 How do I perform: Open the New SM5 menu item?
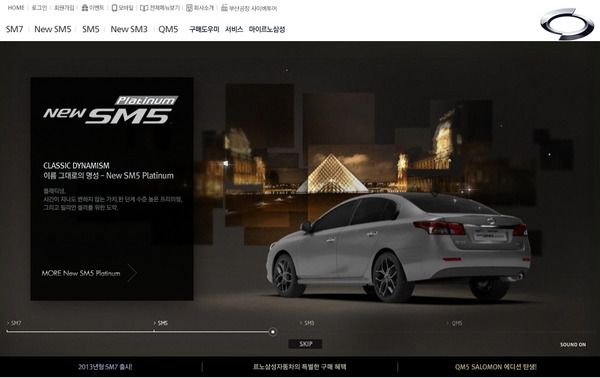coord(53,29)
